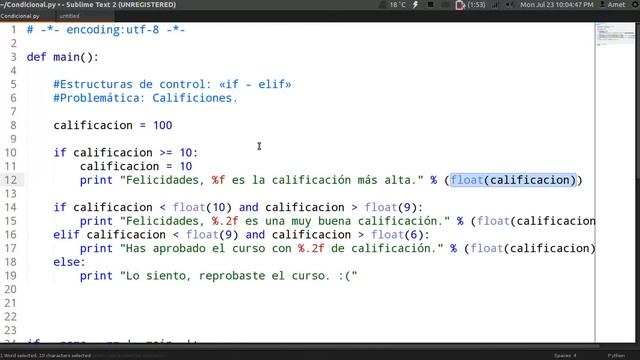
Task: Click the "una muy buena calificación" string
Action: pyautogui.click(x=285, y=221)
